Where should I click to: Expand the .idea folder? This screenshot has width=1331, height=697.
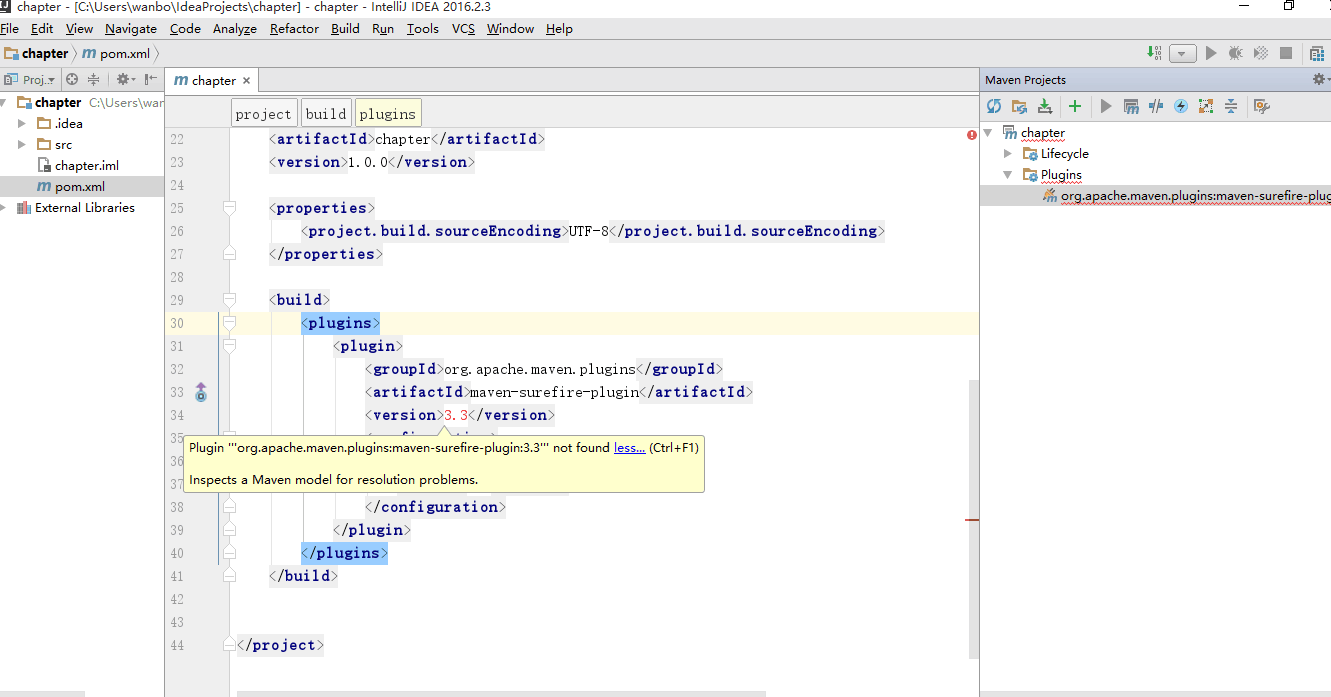(22, 124)
